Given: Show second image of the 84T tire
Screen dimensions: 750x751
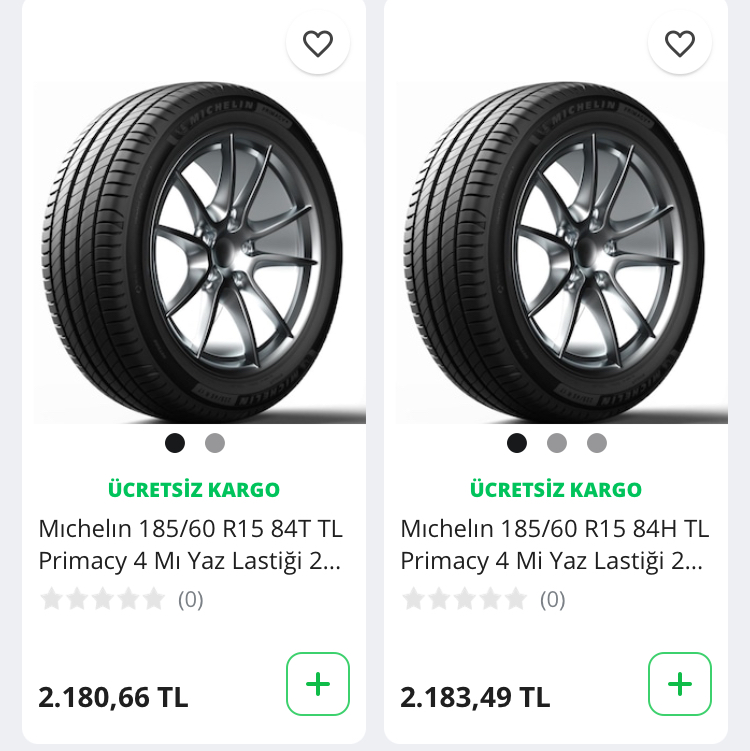Looking at the screenshot, I should [x=215, y=443].
